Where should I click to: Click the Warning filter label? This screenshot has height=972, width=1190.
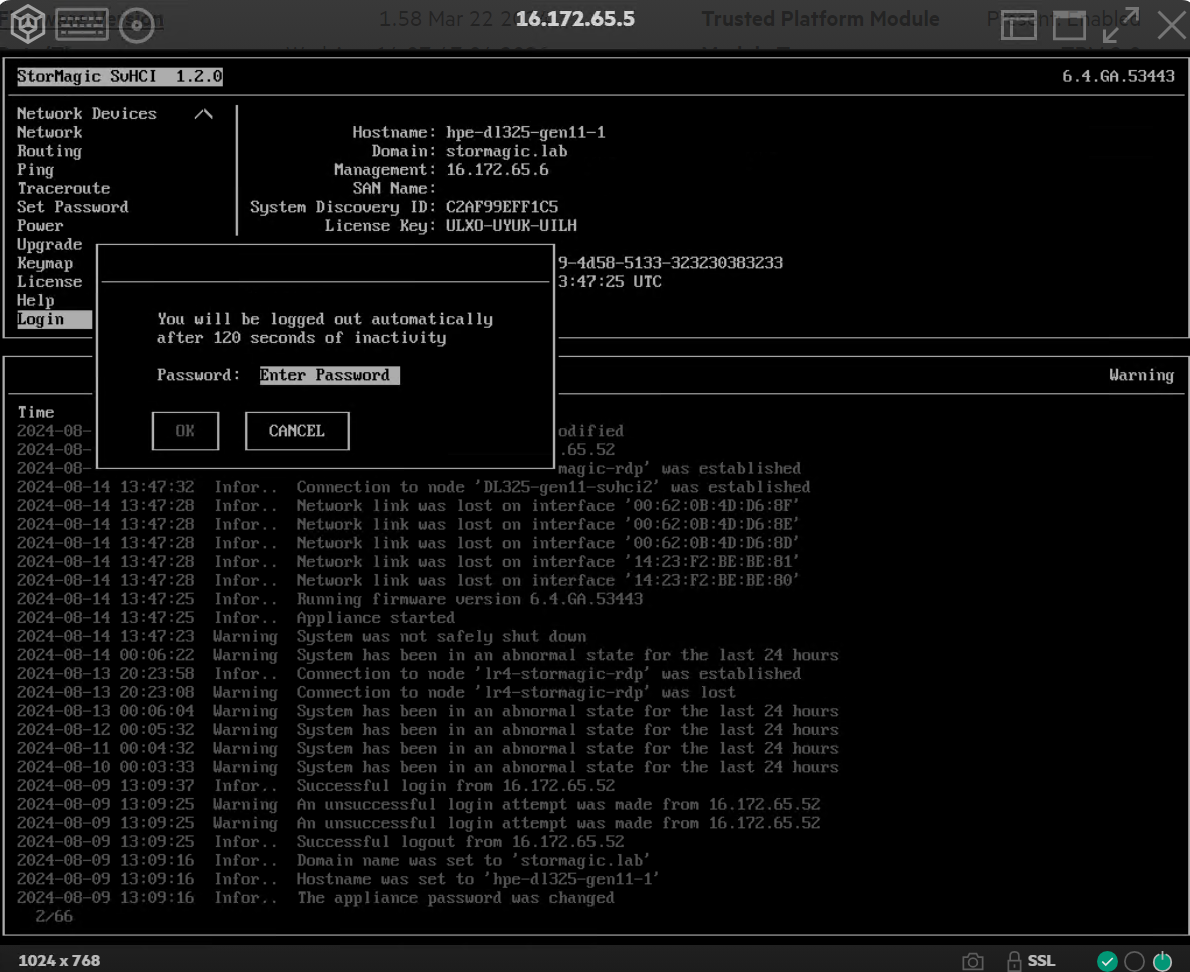(1141, 376)
